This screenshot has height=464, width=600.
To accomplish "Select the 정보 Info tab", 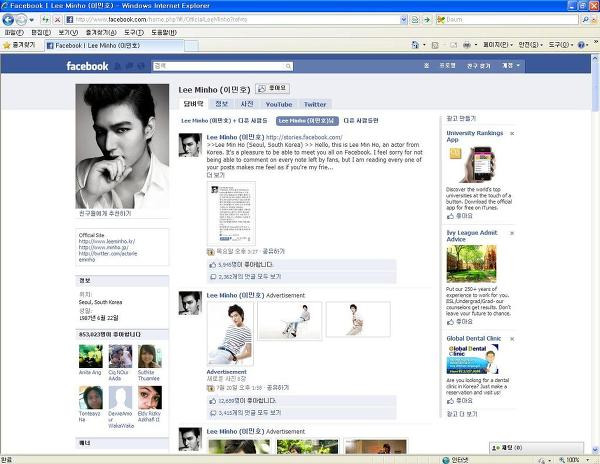I will coord(221,104).
